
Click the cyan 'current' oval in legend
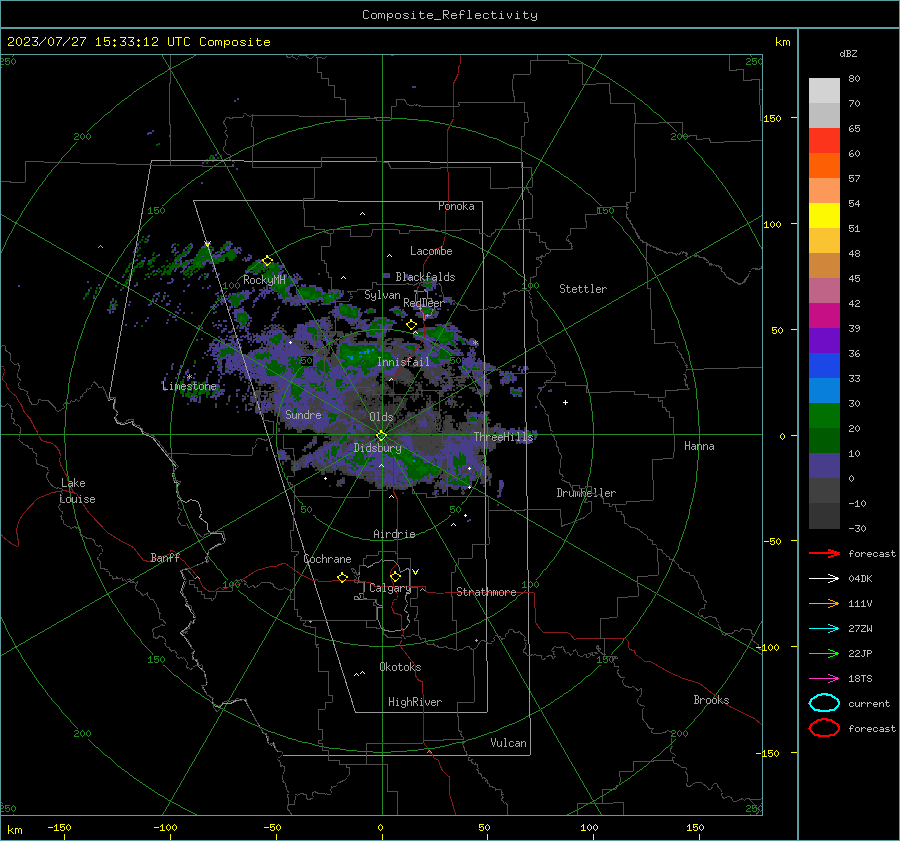(x=824, y=703)
